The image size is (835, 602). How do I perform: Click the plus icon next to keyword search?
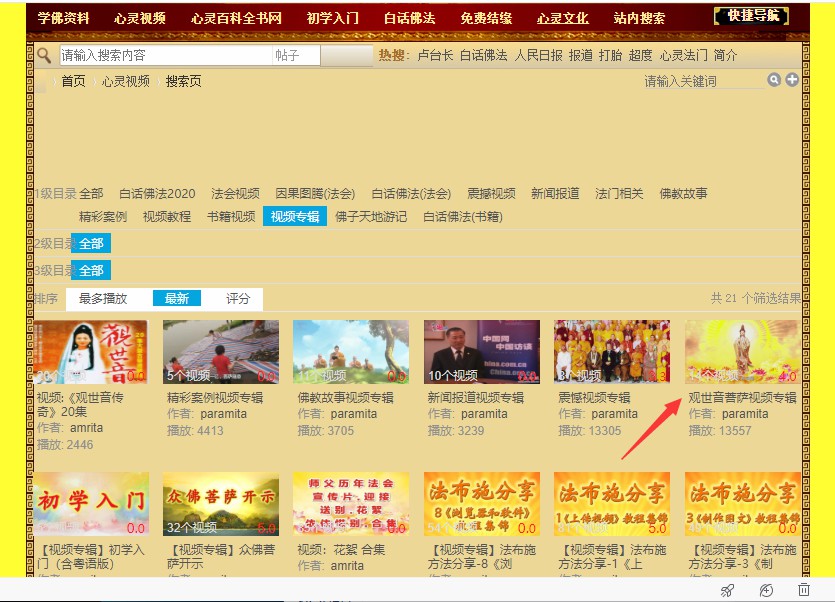tap(792, 80)
